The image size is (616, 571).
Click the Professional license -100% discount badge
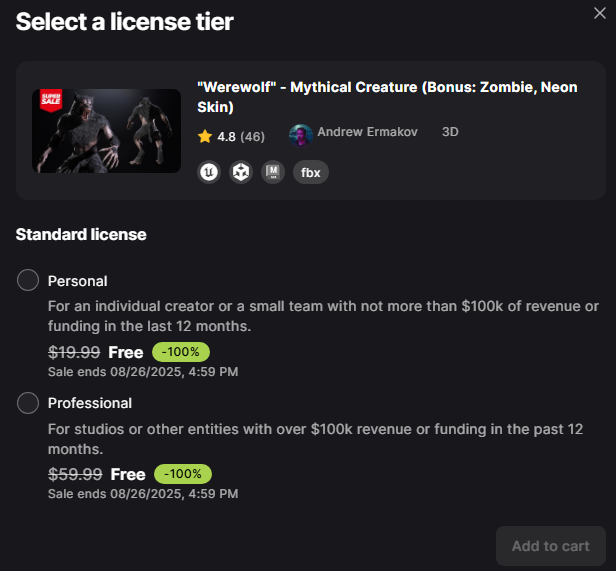tap(182, 474)
